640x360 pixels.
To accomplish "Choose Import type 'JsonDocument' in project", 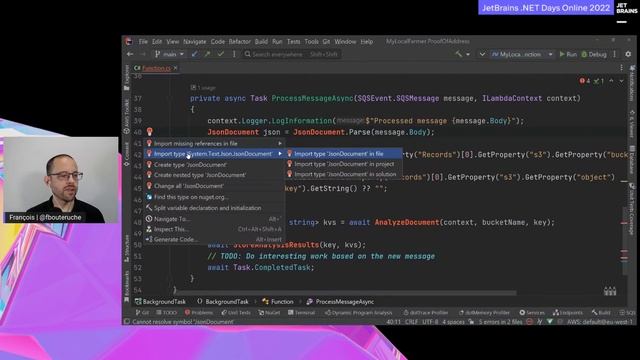I will 344,164.
